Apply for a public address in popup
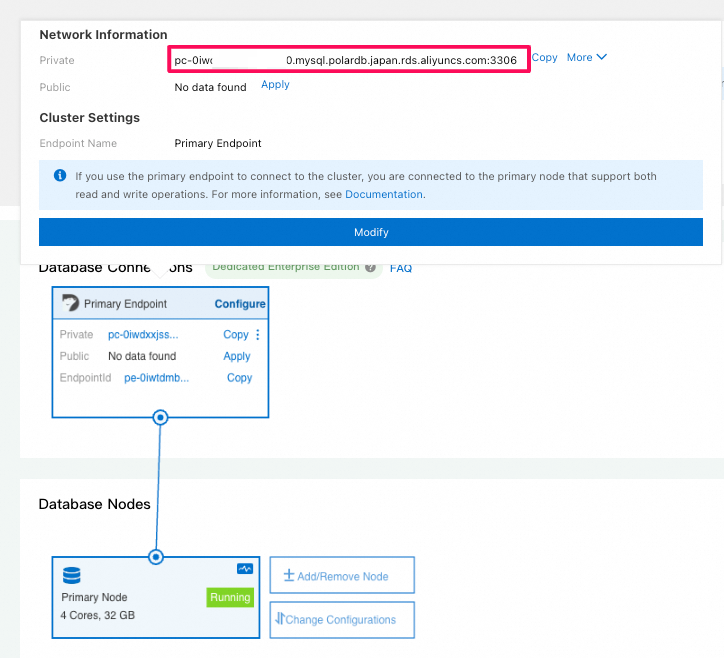Viewport: 724px width, 658px height. pos(275,85)
